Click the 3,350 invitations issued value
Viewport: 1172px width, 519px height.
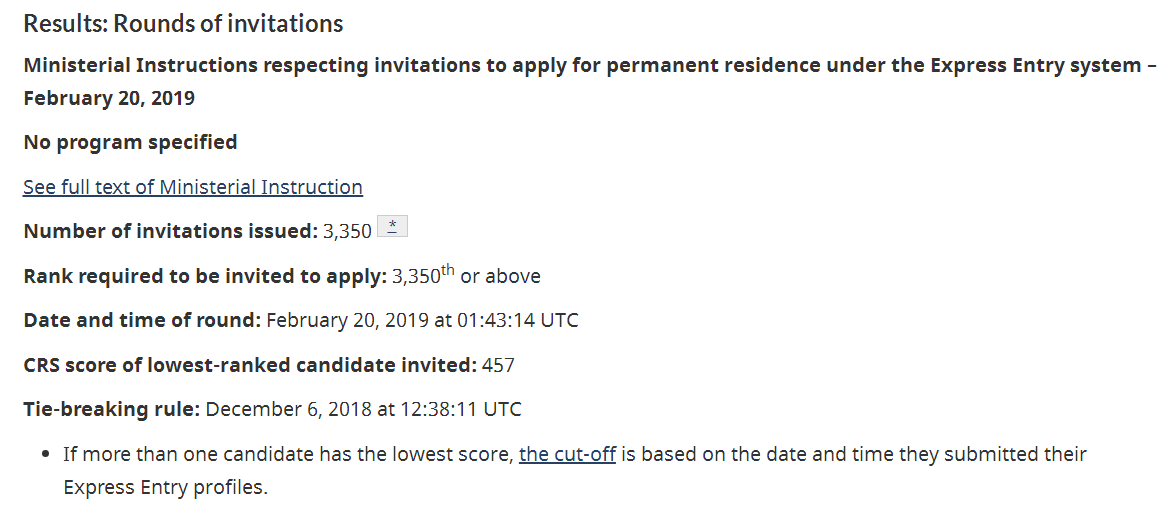(347, 231)
